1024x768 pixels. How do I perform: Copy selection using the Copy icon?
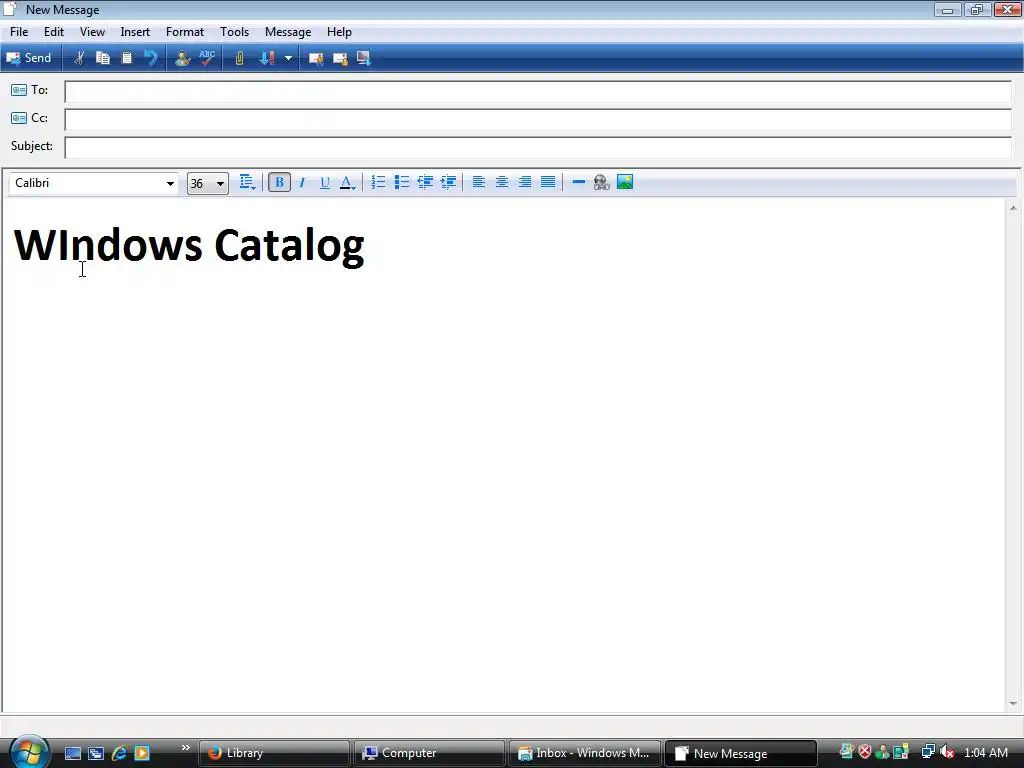[103, 58]
